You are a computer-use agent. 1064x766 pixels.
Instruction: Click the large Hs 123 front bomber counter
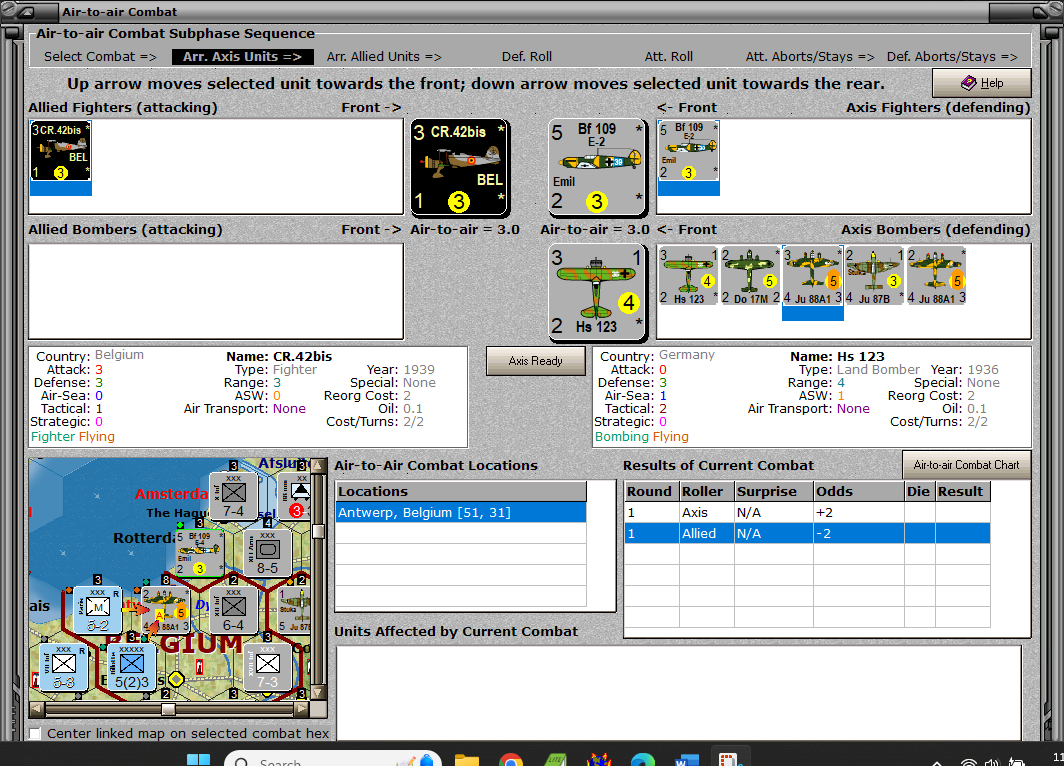(x=596, y=291)
